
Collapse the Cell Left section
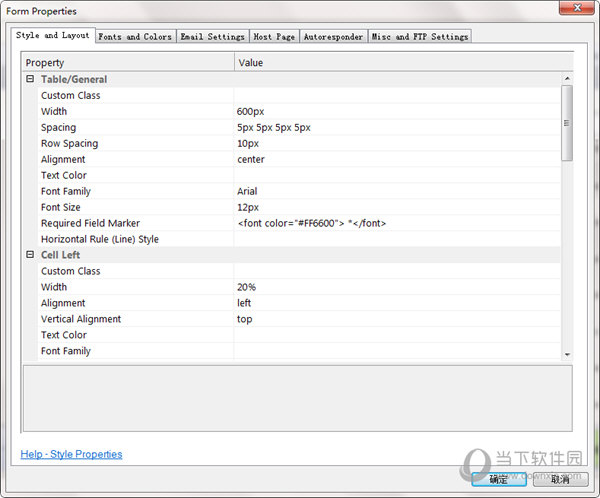point(30,255)
